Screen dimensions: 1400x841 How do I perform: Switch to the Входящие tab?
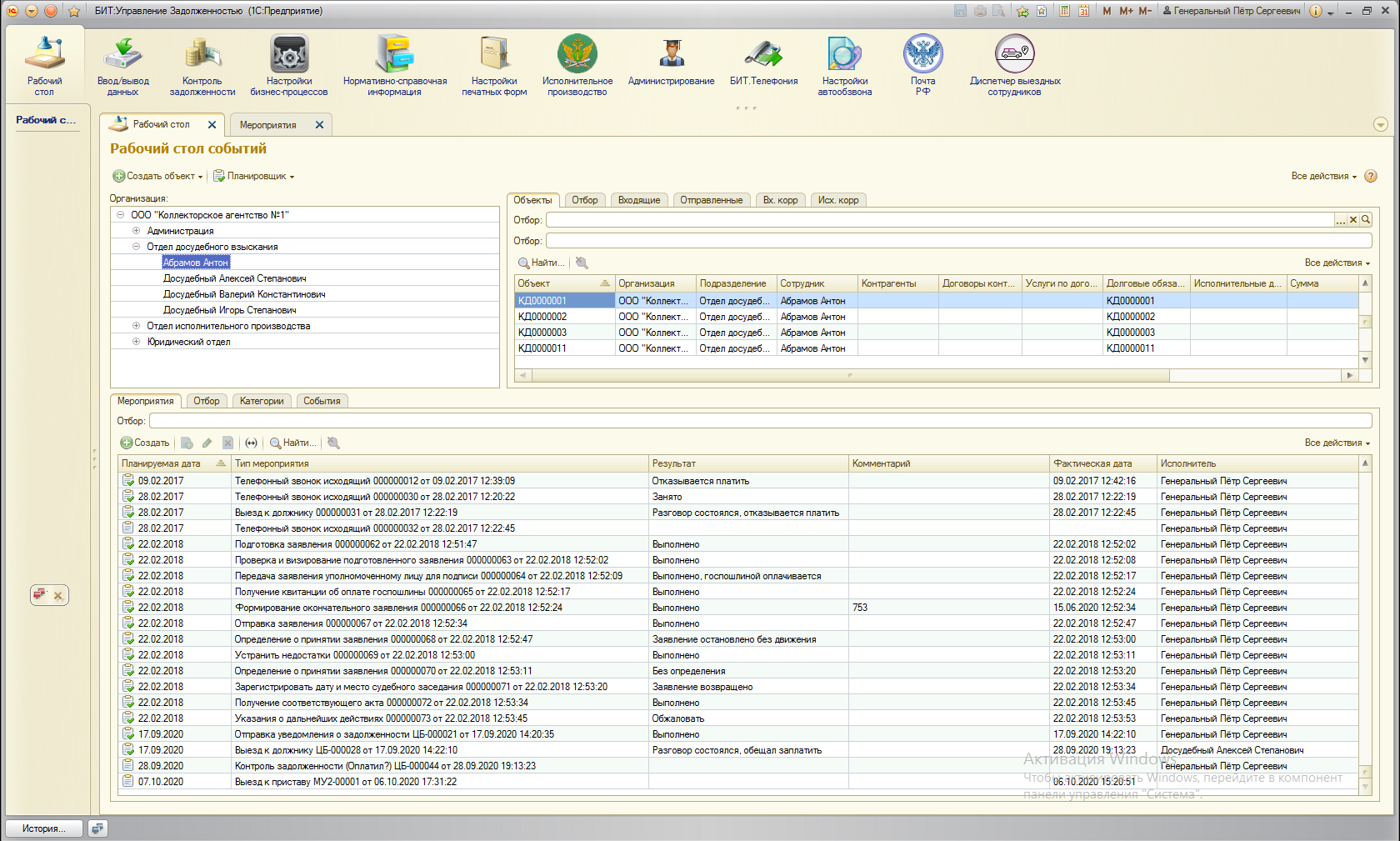[x=638, y=200]
